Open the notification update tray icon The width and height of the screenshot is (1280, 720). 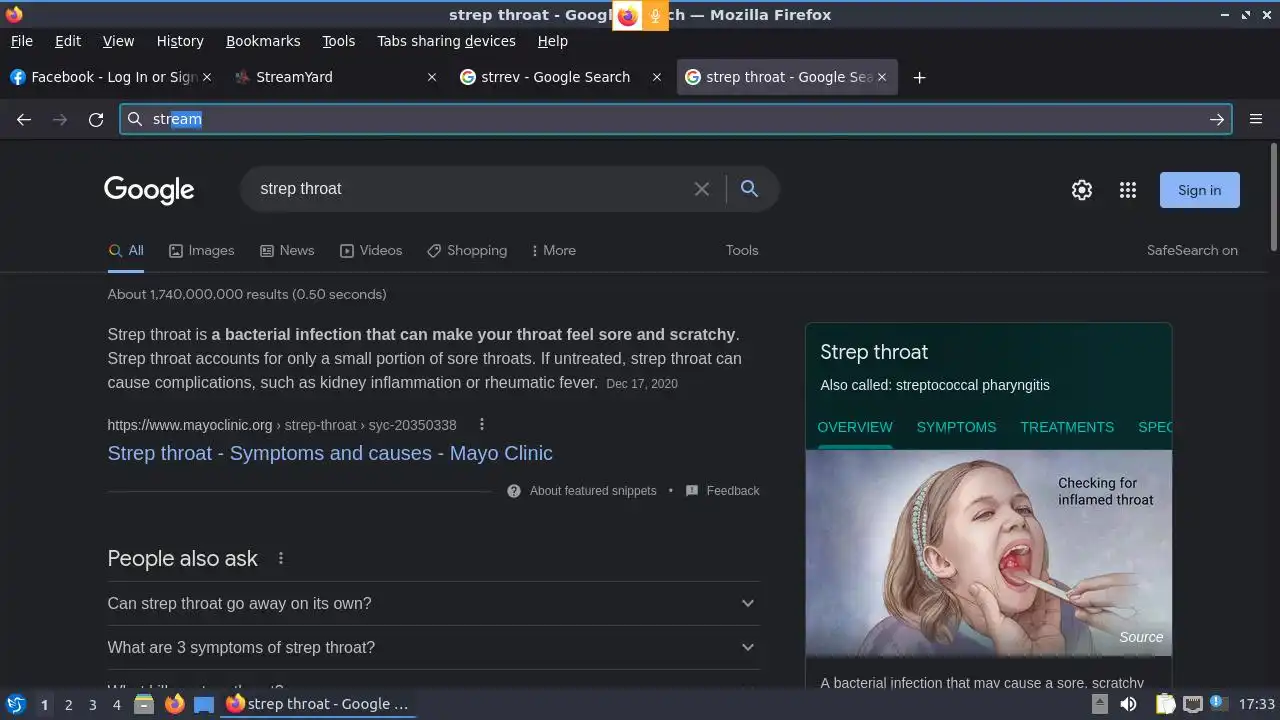pyautogui.click(x=1218, y=703)
